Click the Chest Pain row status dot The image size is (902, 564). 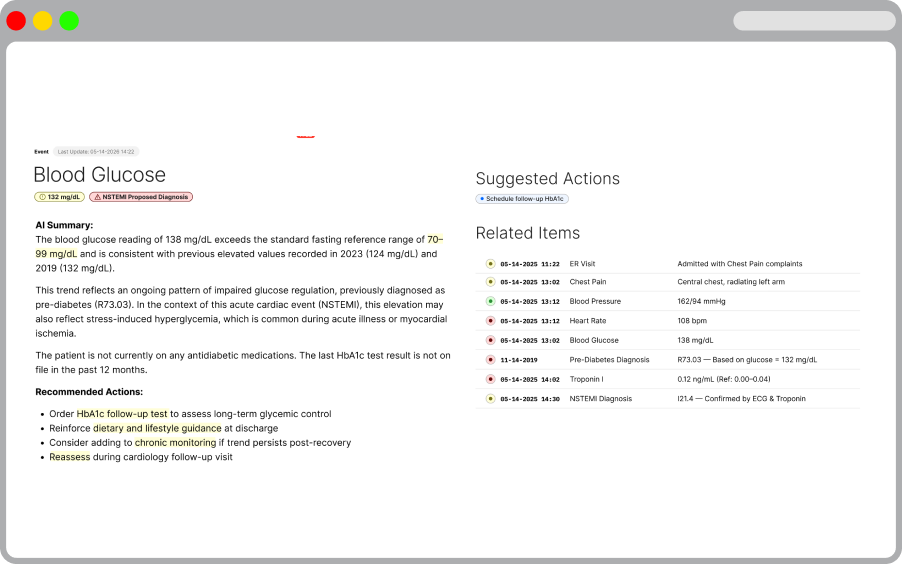(491, 282)
